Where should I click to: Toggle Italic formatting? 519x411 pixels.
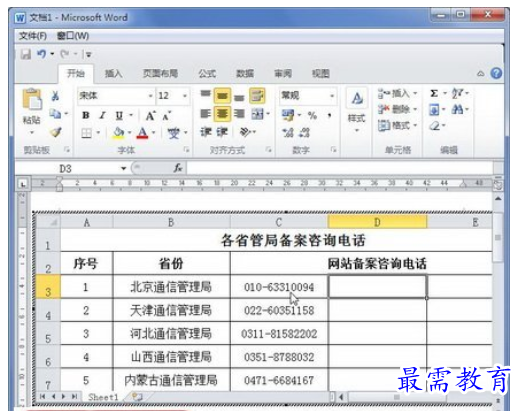click(102, 115)
